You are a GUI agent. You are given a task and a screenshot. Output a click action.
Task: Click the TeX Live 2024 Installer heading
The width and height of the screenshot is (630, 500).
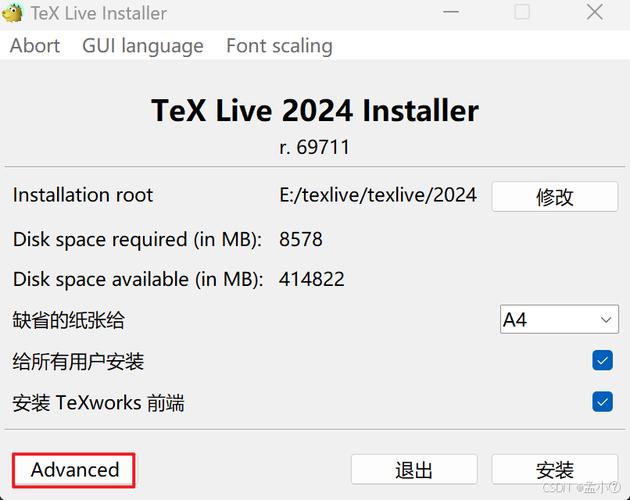pyautogui.click(x=315, y=110)
